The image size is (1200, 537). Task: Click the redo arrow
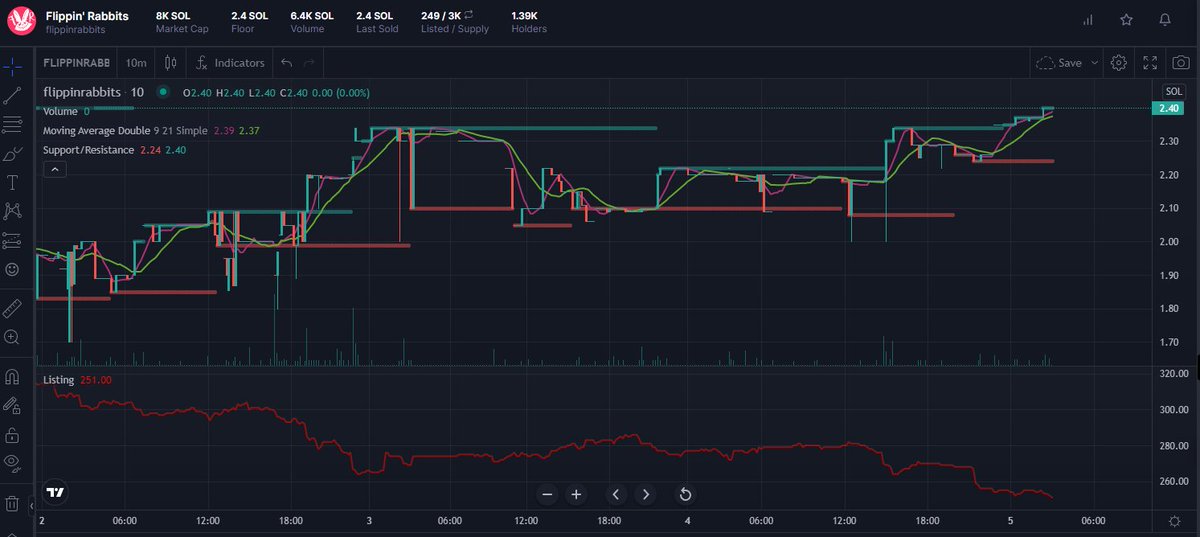coord(309,62)
